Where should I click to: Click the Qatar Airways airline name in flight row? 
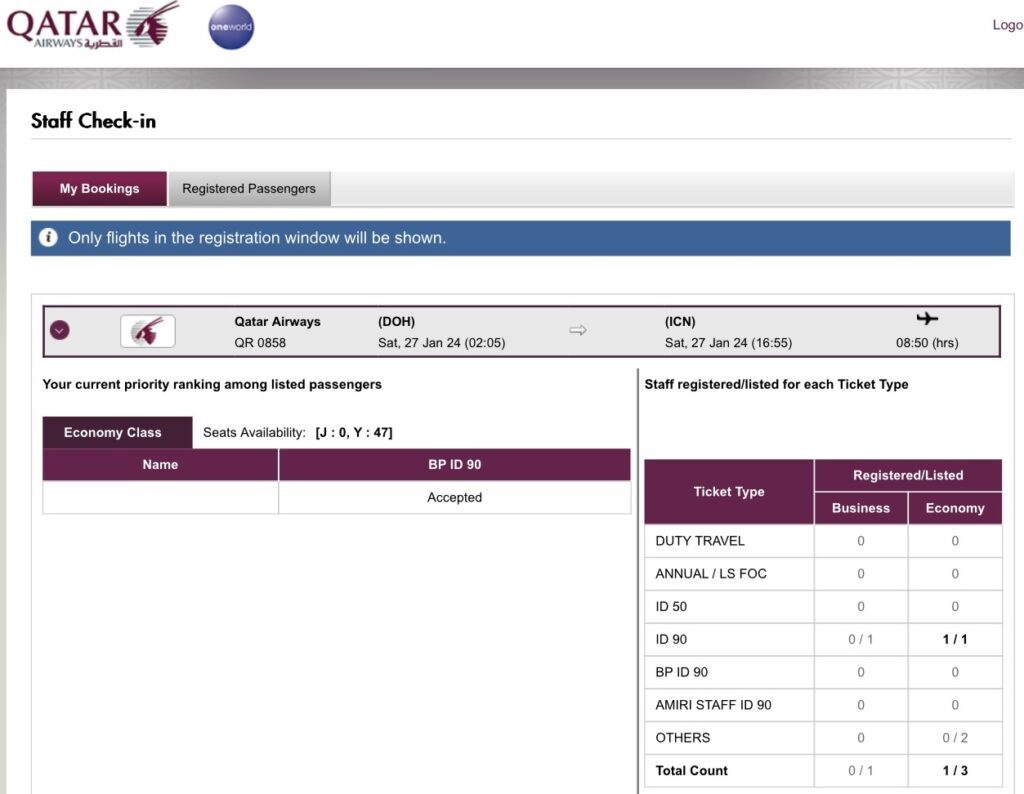[x=278, y=322]
